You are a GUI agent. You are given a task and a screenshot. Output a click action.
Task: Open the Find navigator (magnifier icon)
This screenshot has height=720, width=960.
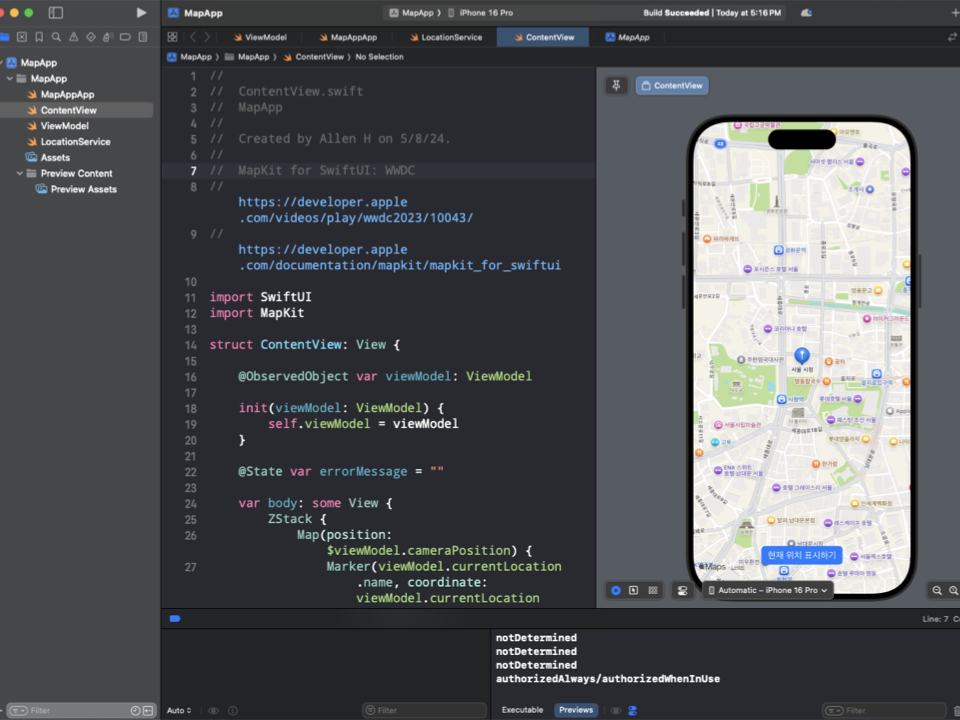56,37
